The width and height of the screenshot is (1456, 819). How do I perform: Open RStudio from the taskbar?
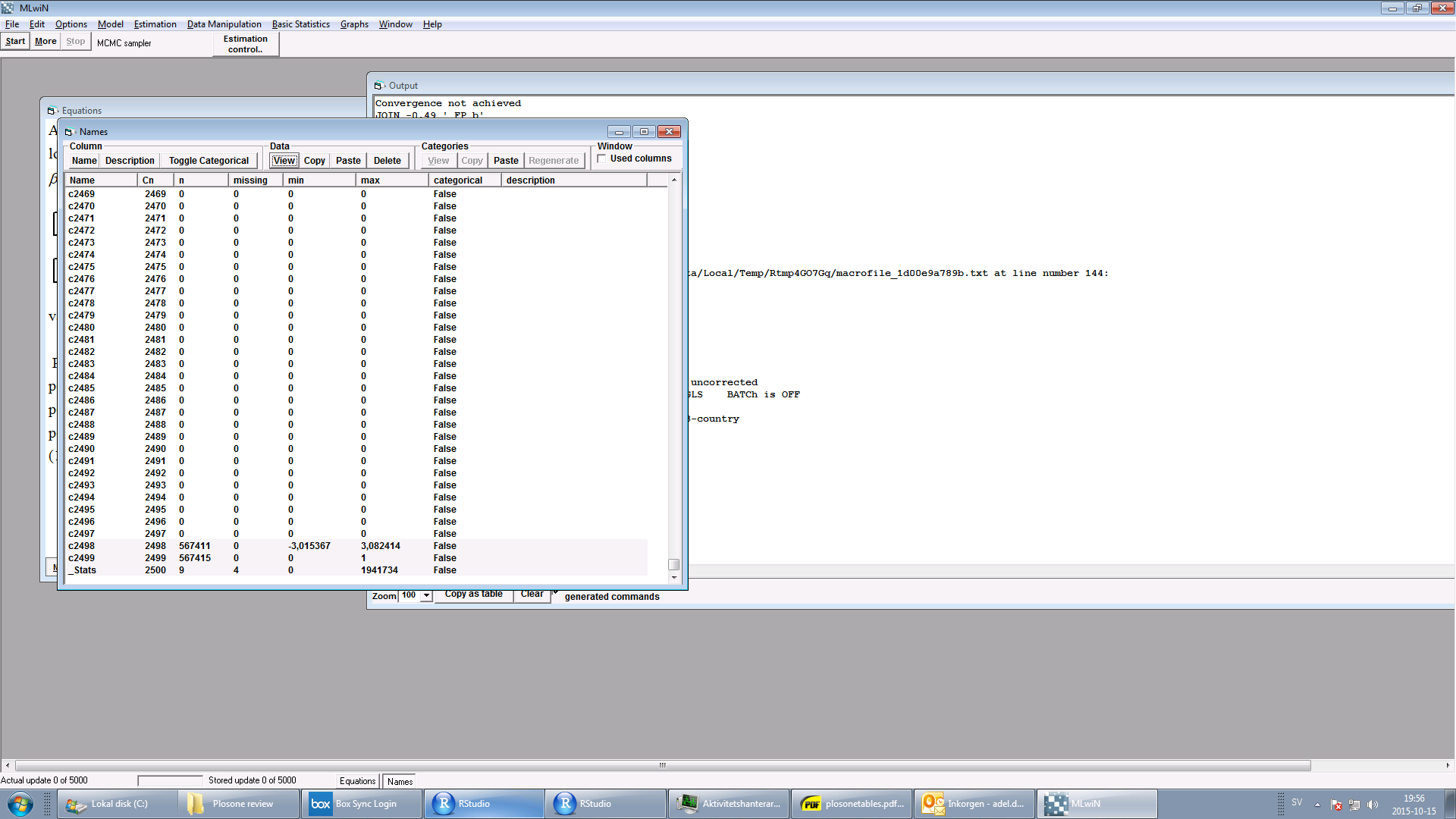(x=485, y=804)
